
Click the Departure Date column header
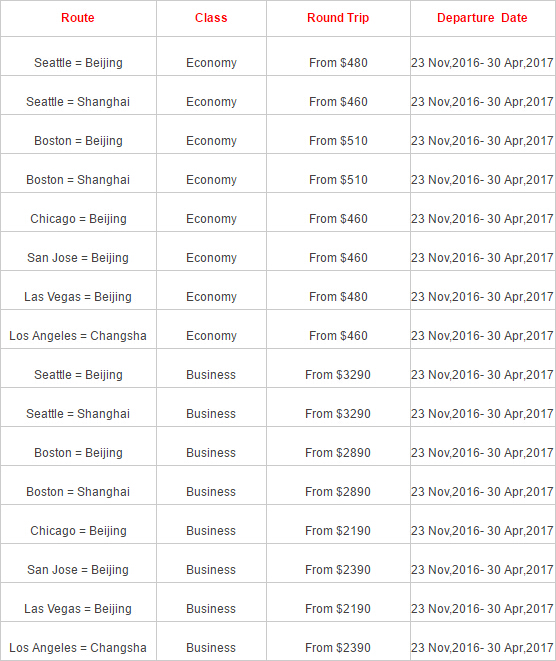(482, 18)
